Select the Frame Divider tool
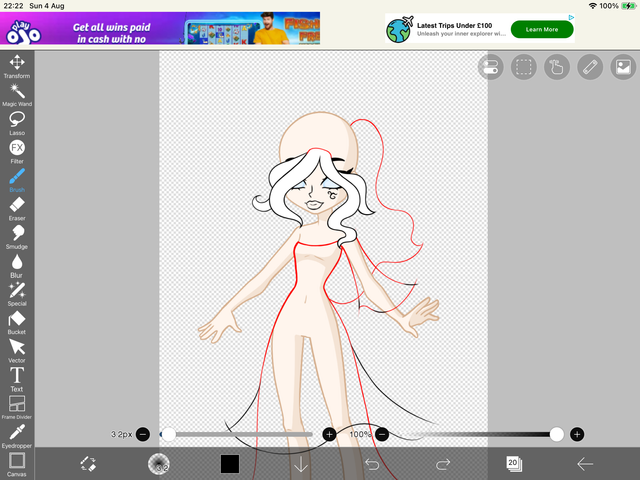 tap(17, 408)
